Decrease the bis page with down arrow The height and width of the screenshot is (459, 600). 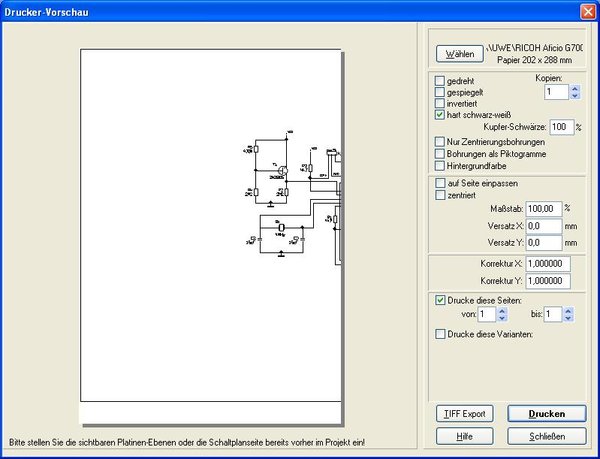pos(568,318)
